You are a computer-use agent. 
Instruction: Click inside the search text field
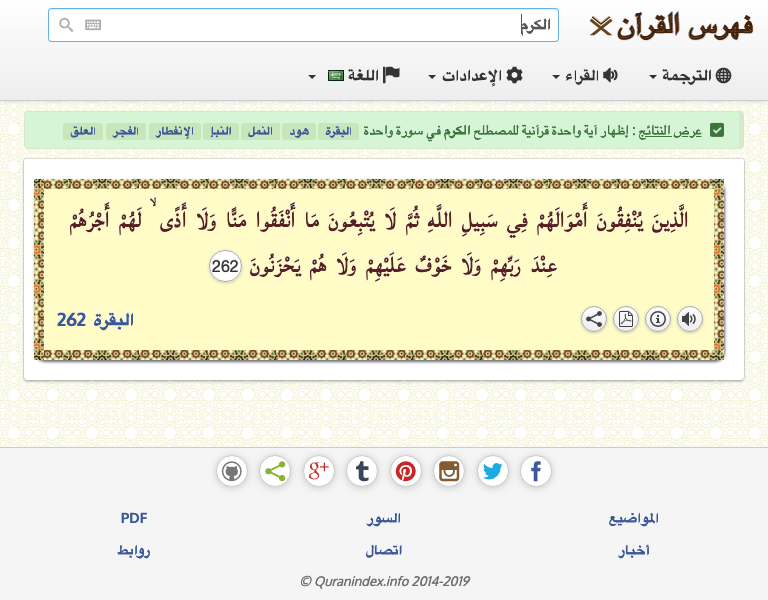point(320,25)
